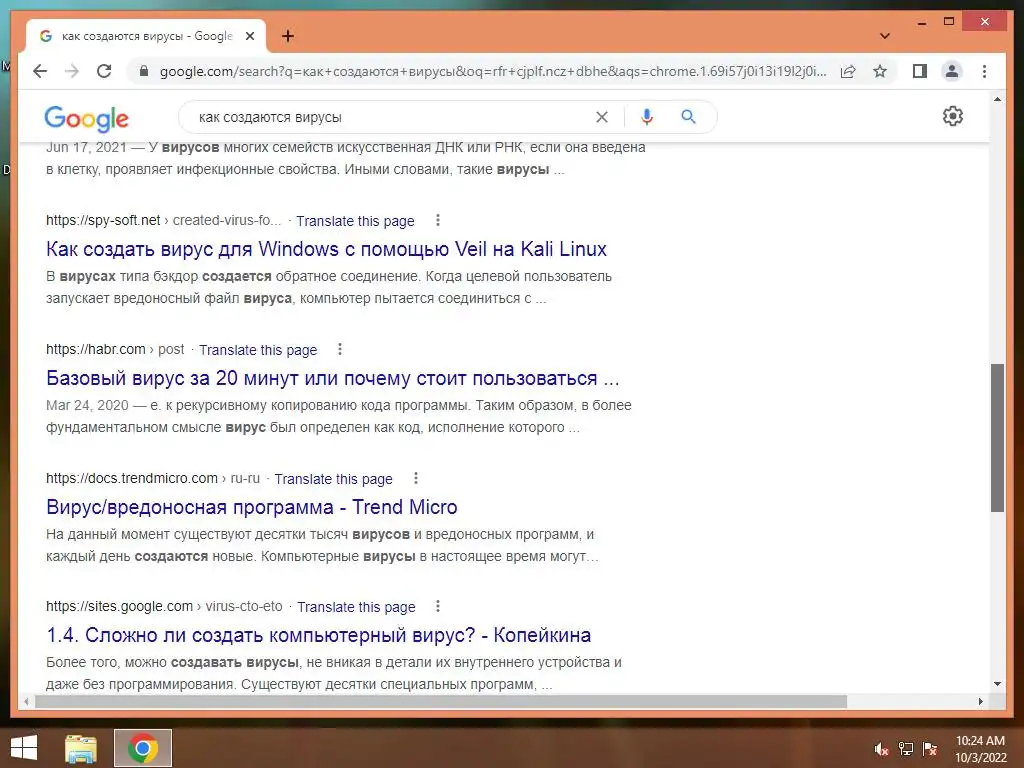Screen dimensions: 1024x768
Task: Open more options for docs.trendmicro.com result
Action: point(415,478)
